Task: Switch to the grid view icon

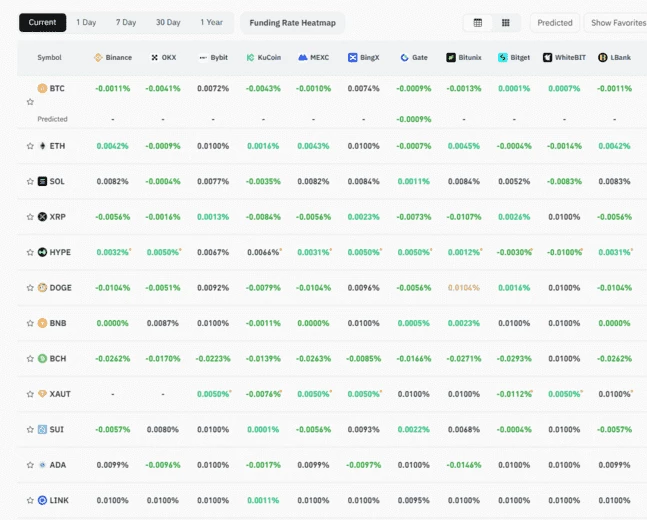Action: click(506, 22)
